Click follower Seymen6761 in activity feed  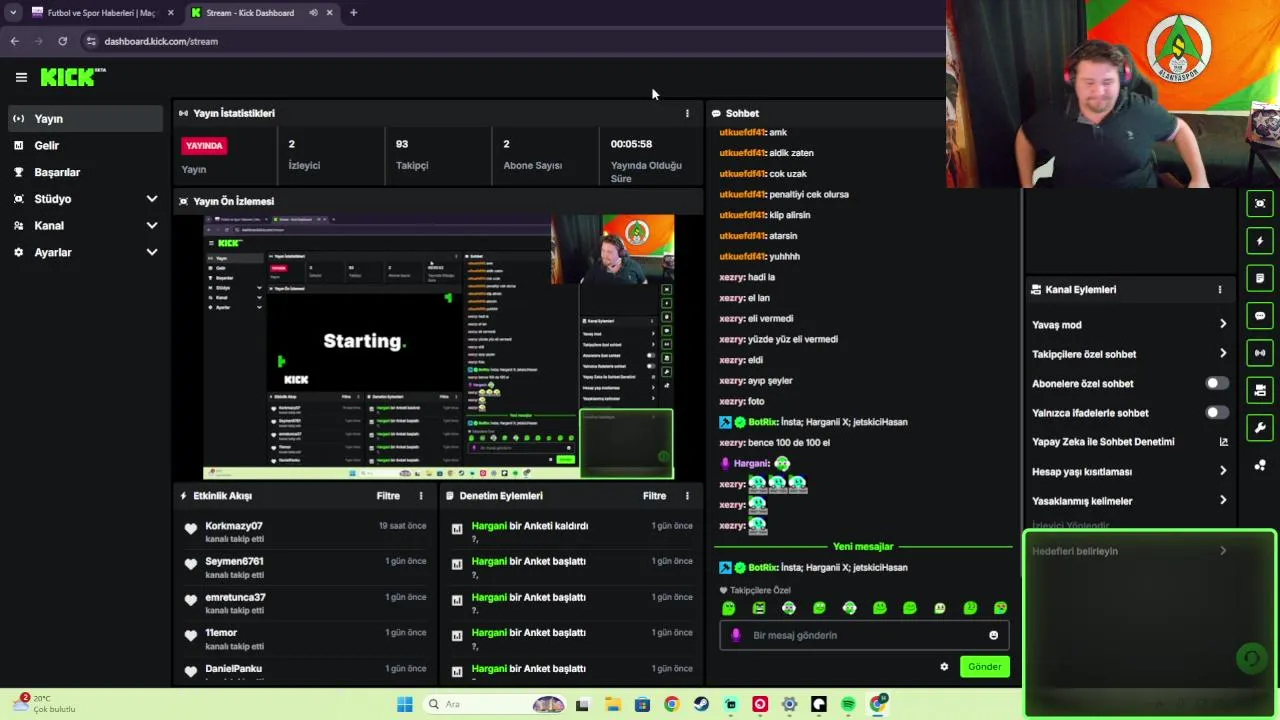pos(234,561)
